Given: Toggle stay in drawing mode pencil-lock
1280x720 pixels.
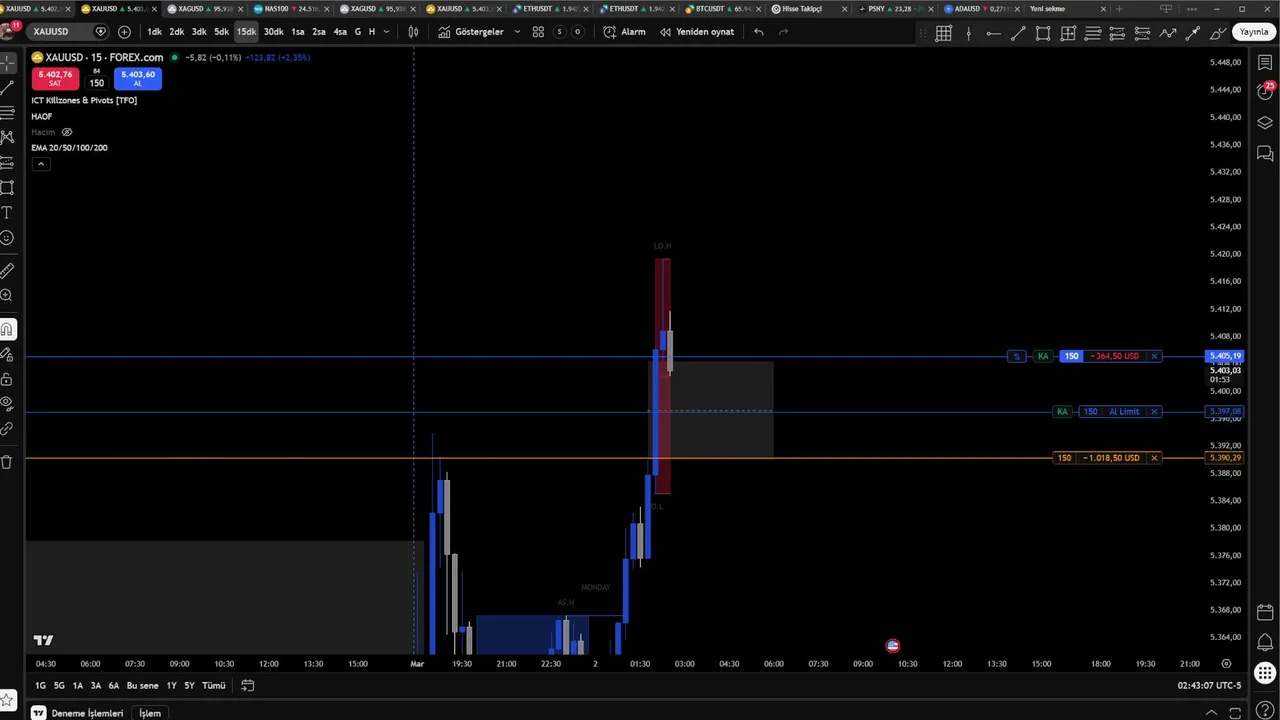Looking at the screenshot, I should [7, 354].
